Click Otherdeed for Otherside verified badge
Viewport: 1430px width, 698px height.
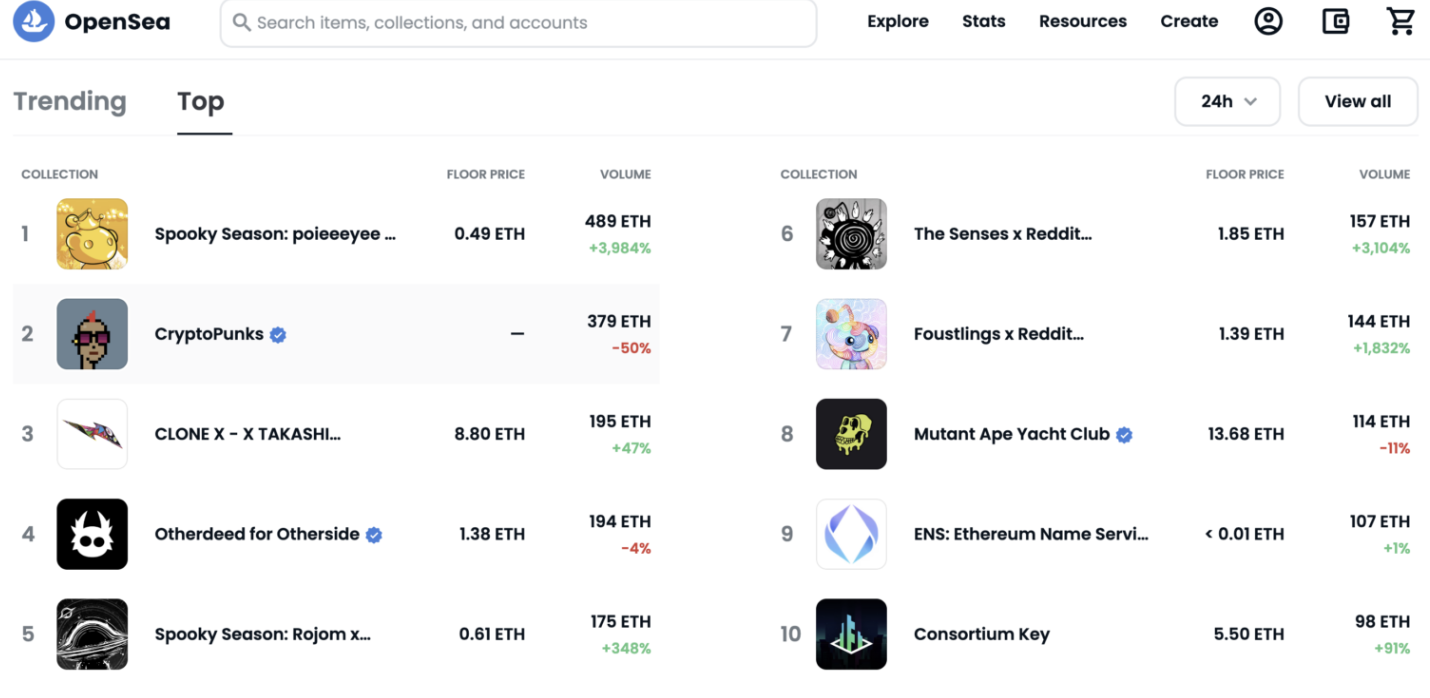[374, 535]
